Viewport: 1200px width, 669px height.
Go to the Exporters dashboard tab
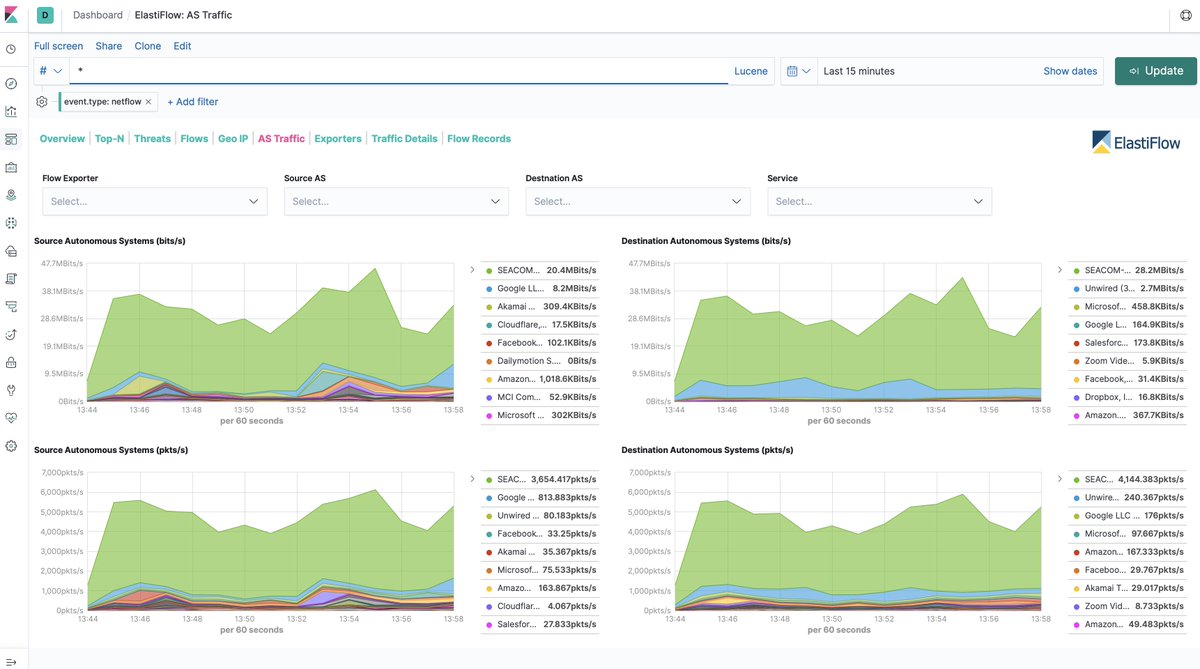pyautogui.click(x=338, y=139)
